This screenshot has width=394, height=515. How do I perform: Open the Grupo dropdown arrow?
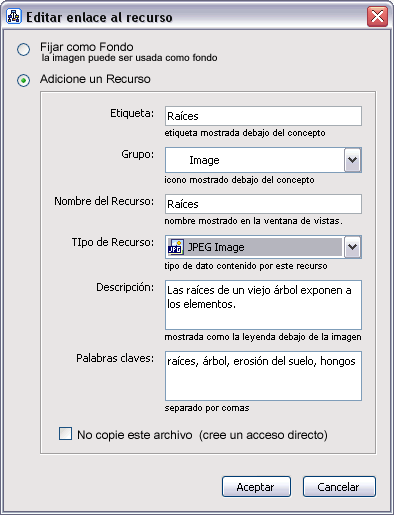[352, 160]
